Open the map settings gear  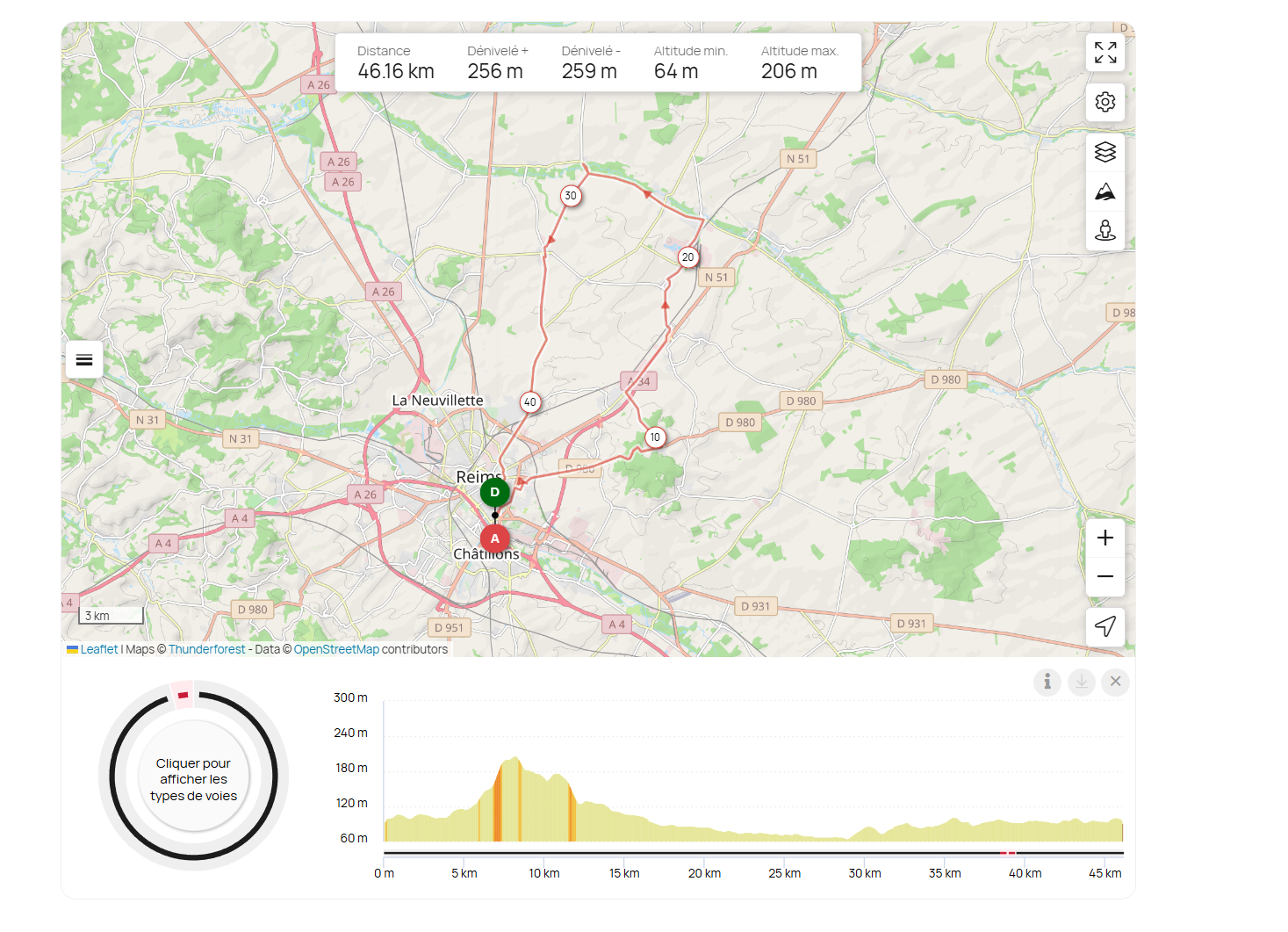tap(1105, 102)
